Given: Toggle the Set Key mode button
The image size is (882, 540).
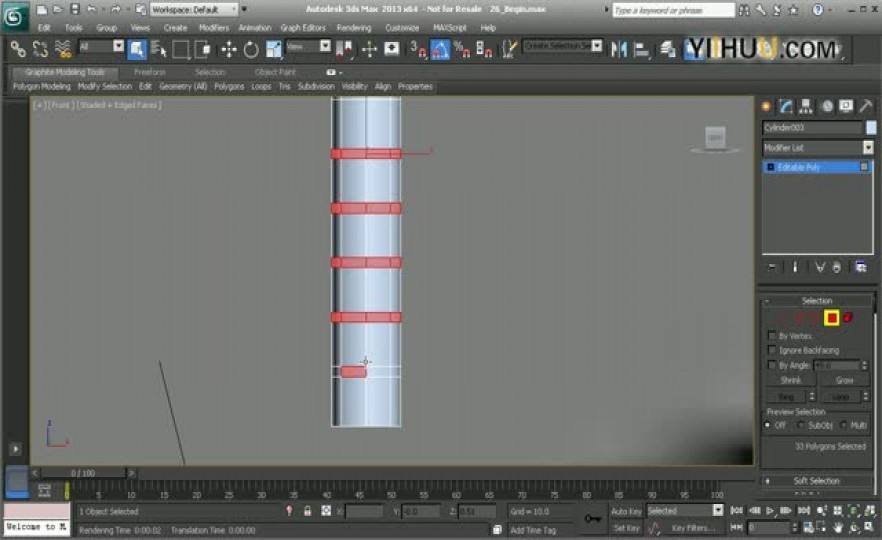Looking at the screenshot, I should click(626, 528).
